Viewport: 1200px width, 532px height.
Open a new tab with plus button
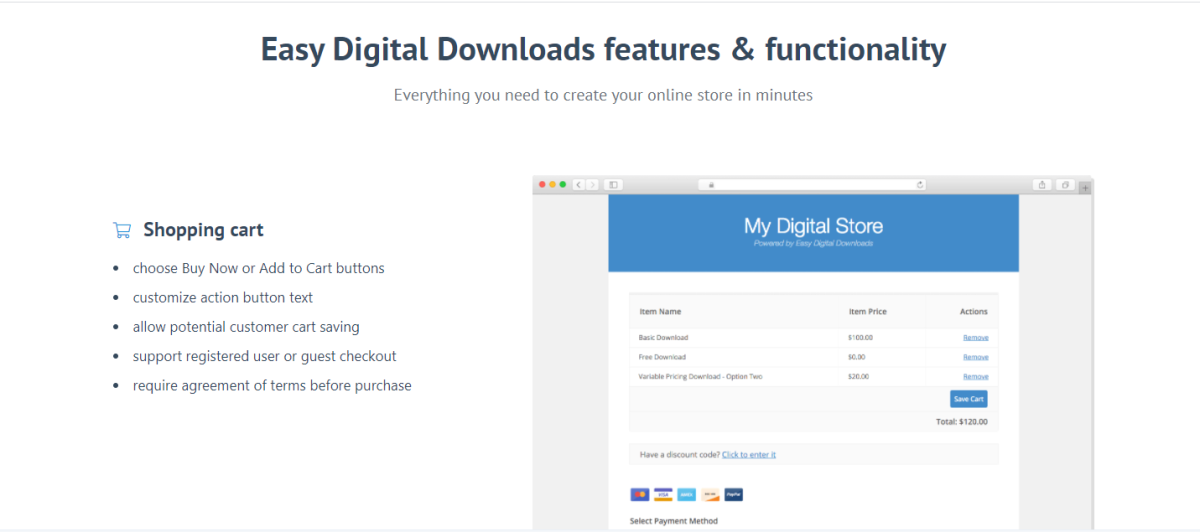(x=1086, y=187)
